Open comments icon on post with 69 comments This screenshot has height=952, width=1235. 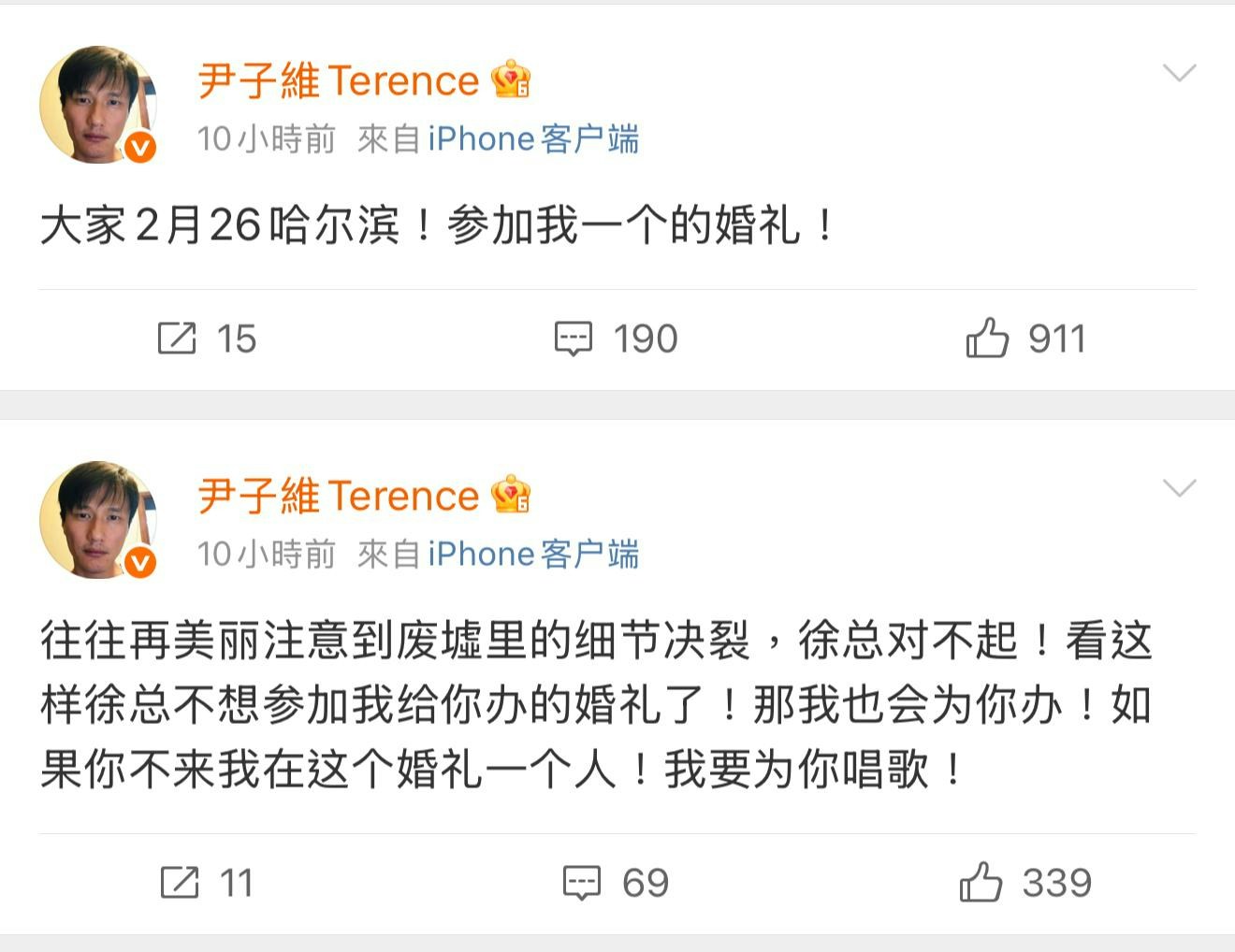click(x=581, y=883)
